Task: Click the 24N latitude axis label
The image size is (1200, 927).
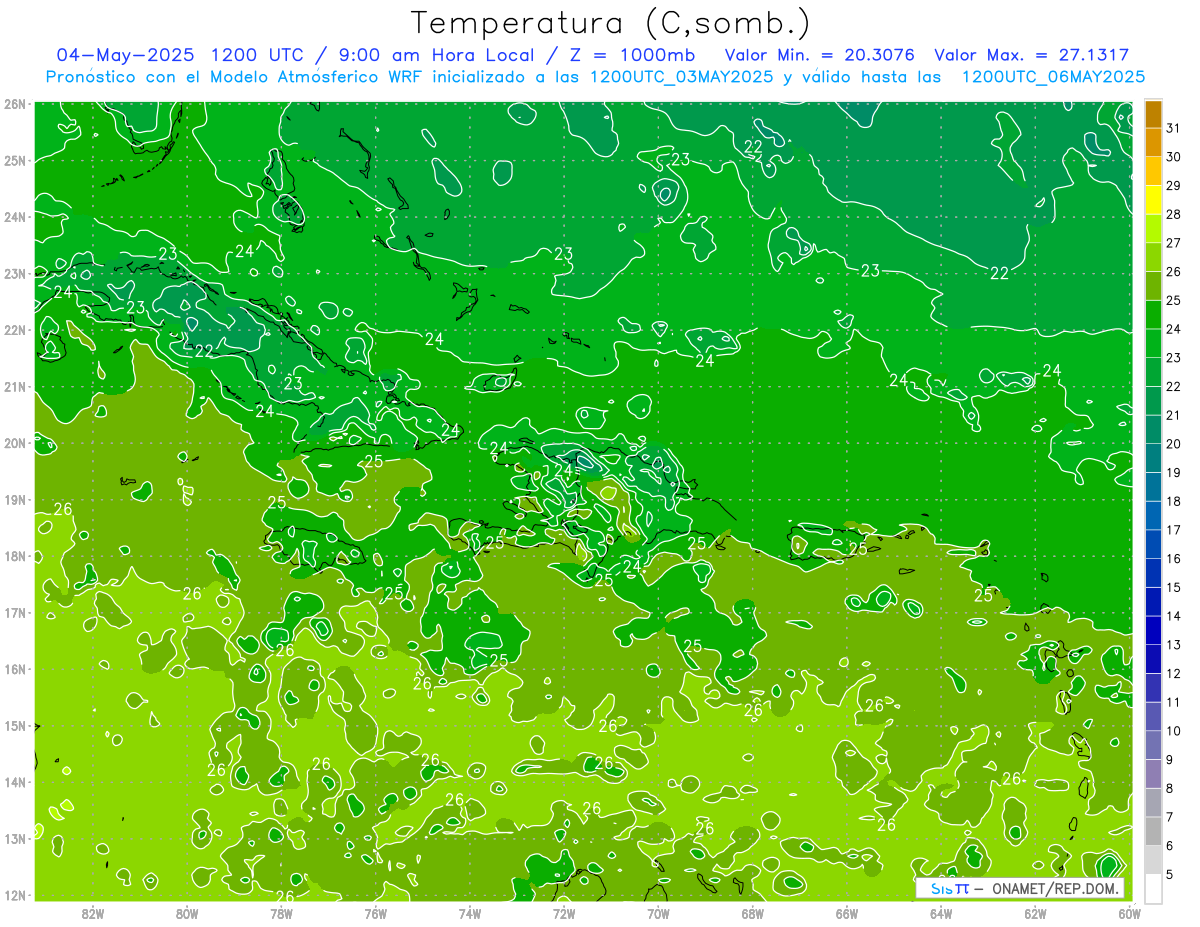Action: point(14,217)
